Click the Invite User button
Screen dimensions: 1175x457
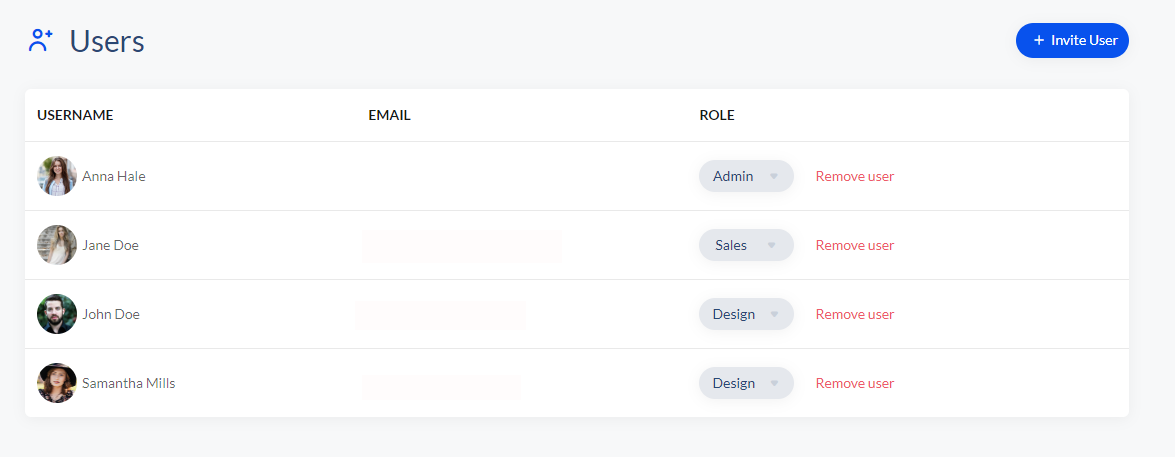(x=1072, y=40)
